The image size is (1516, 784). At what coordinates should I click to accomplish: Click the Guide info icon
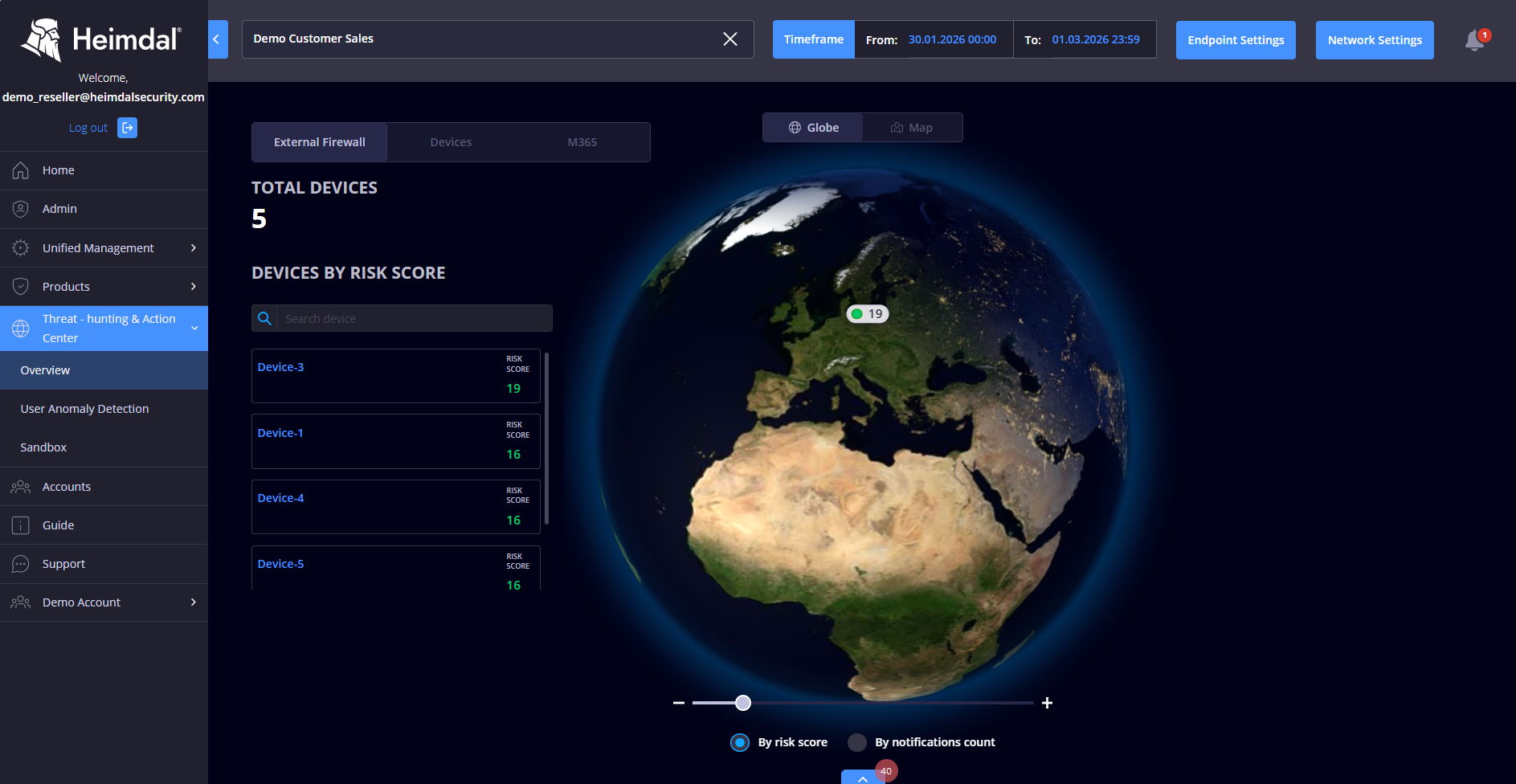pyautogui.click(x=21, y=525)
